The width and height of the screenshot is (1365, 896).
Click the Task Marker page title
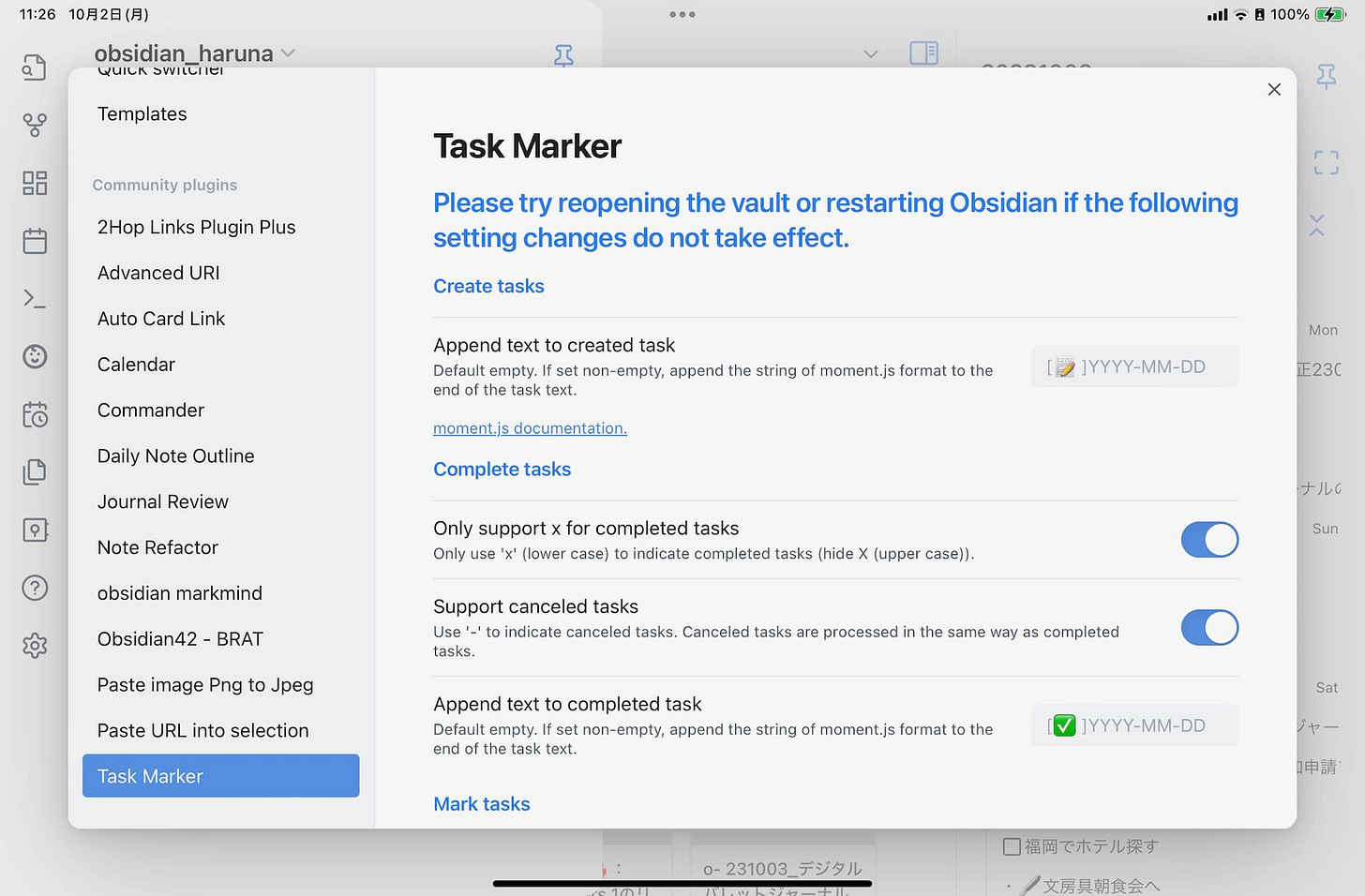[527, 146]
